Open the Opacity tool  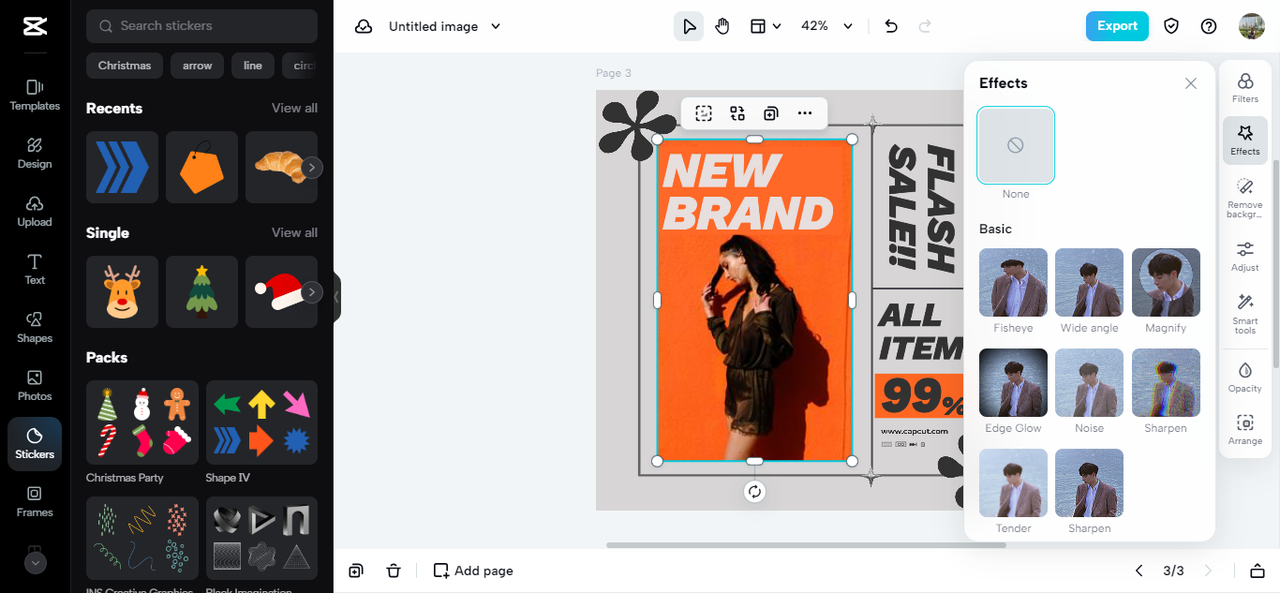(x=1245, y=377)
